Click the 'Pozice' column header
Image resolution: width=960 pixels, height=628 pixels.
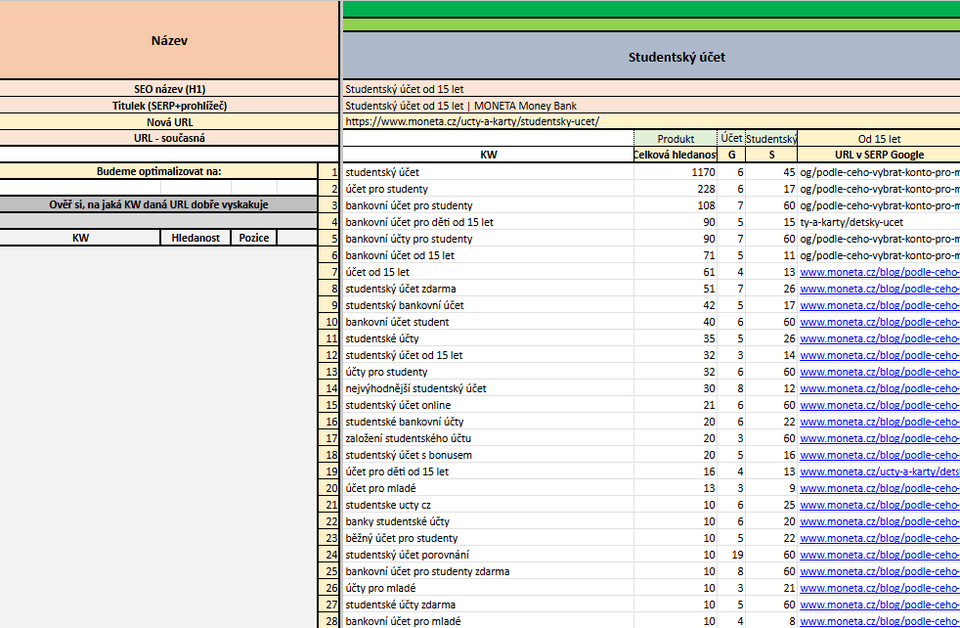pyautogui.click(x=253, y=238)
